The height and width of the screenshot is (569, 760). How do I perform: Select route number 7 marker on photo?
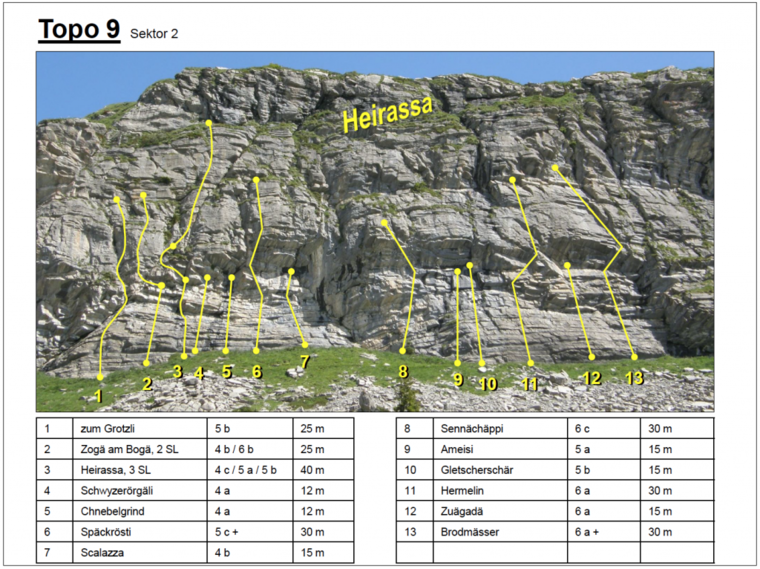click(x=304, y=361)
